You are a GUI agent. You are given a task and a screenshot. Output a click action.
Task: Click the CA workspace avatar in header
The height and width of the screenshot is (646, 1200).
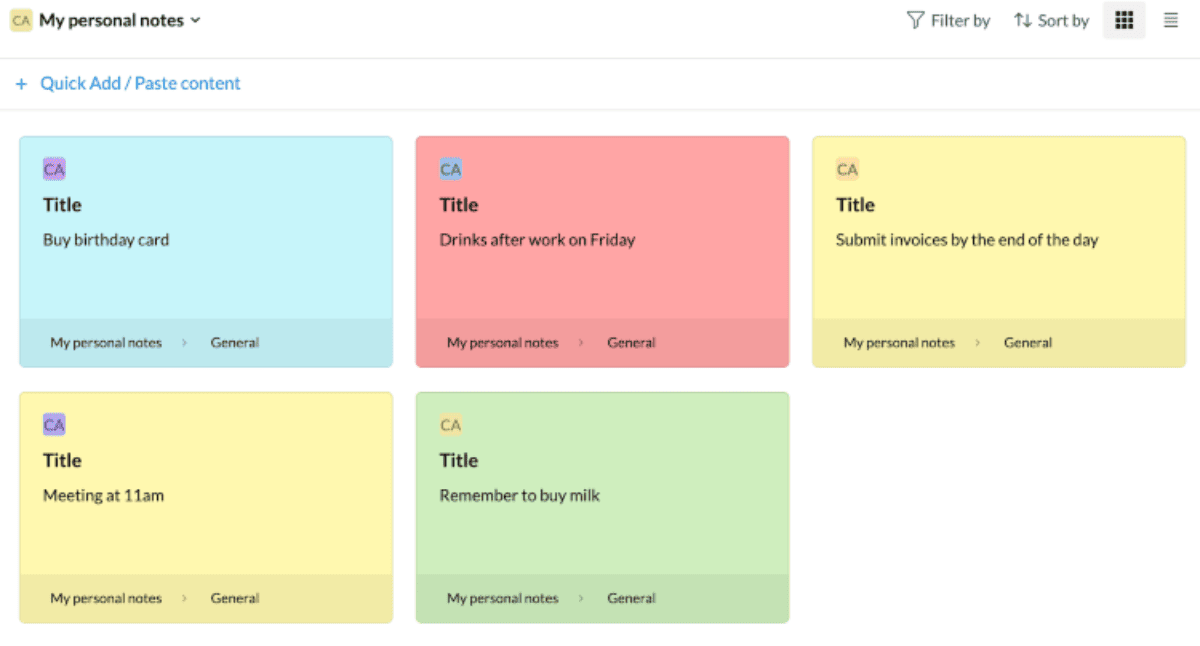coord(21,20)
